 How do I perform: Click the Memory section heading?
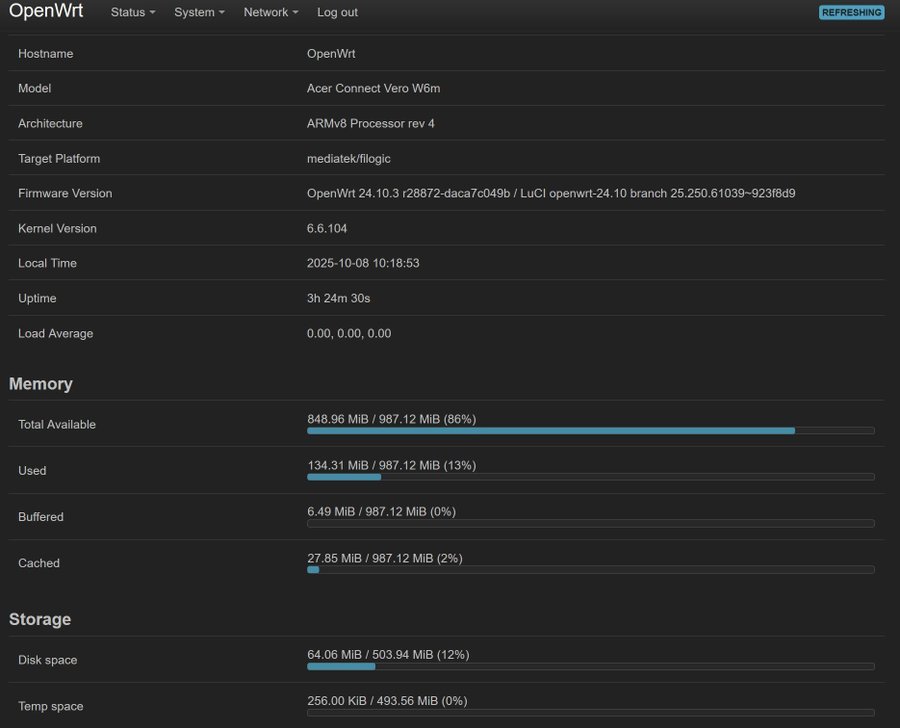tap(41, 384)
